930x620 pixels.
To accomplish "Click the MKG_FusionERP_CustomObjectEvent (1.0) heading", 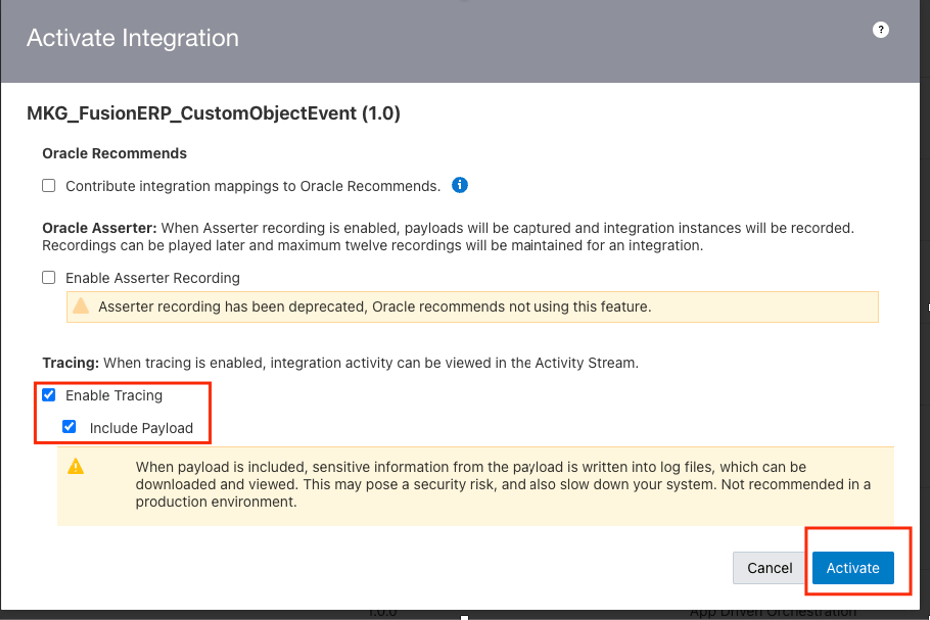I will pyautogui.click(x=213, y=113).
